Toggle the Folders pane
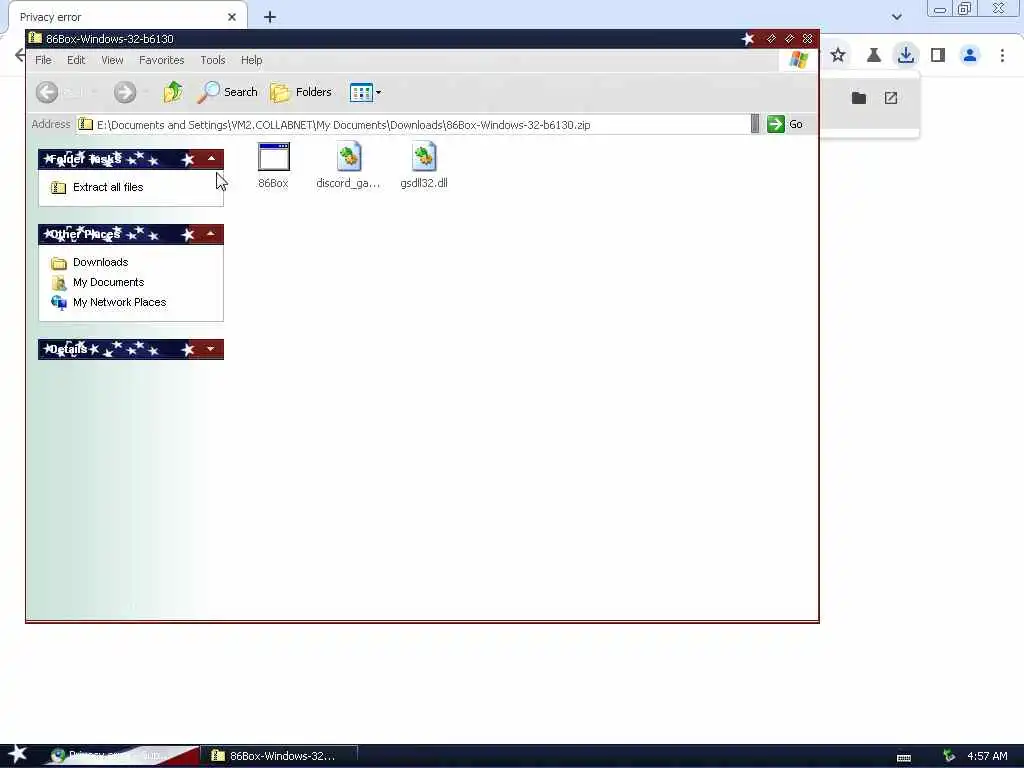Screen dimensions: 1024x768 [301, 92]
